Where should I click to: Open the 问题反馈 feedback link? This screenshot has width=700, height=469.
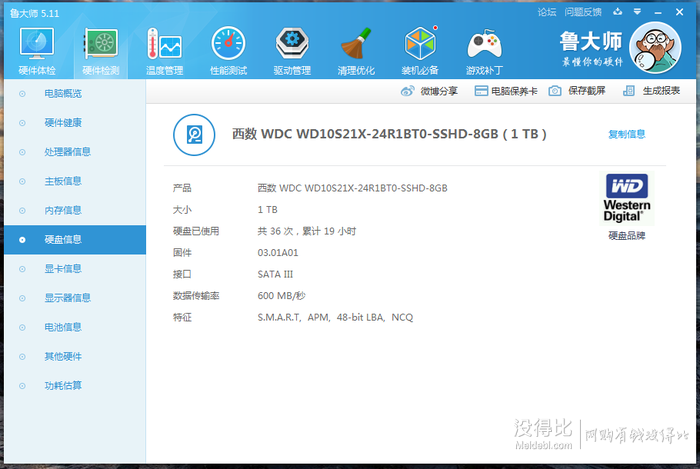[x=583, y=12]
